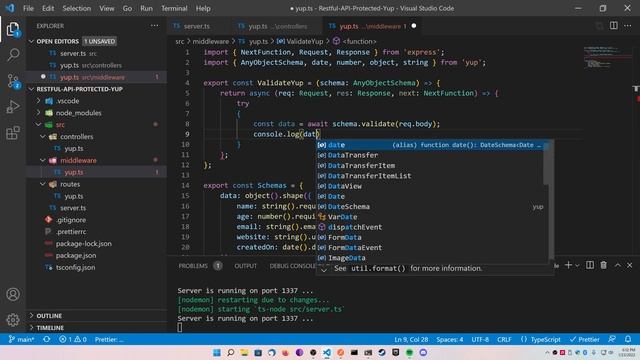Image resolution: width=640 pixels, height=360 pixels.
Task: Switch to the server.ts editor tab
Action: click(x=197, y=26)
